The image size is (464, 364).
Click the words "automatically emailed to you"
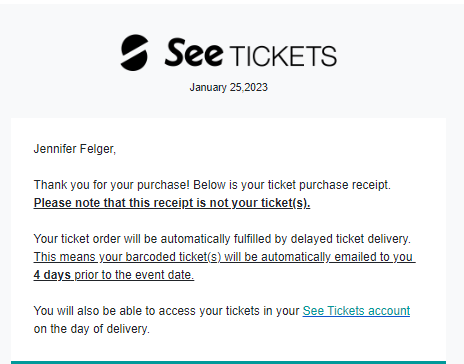(337, 257)
